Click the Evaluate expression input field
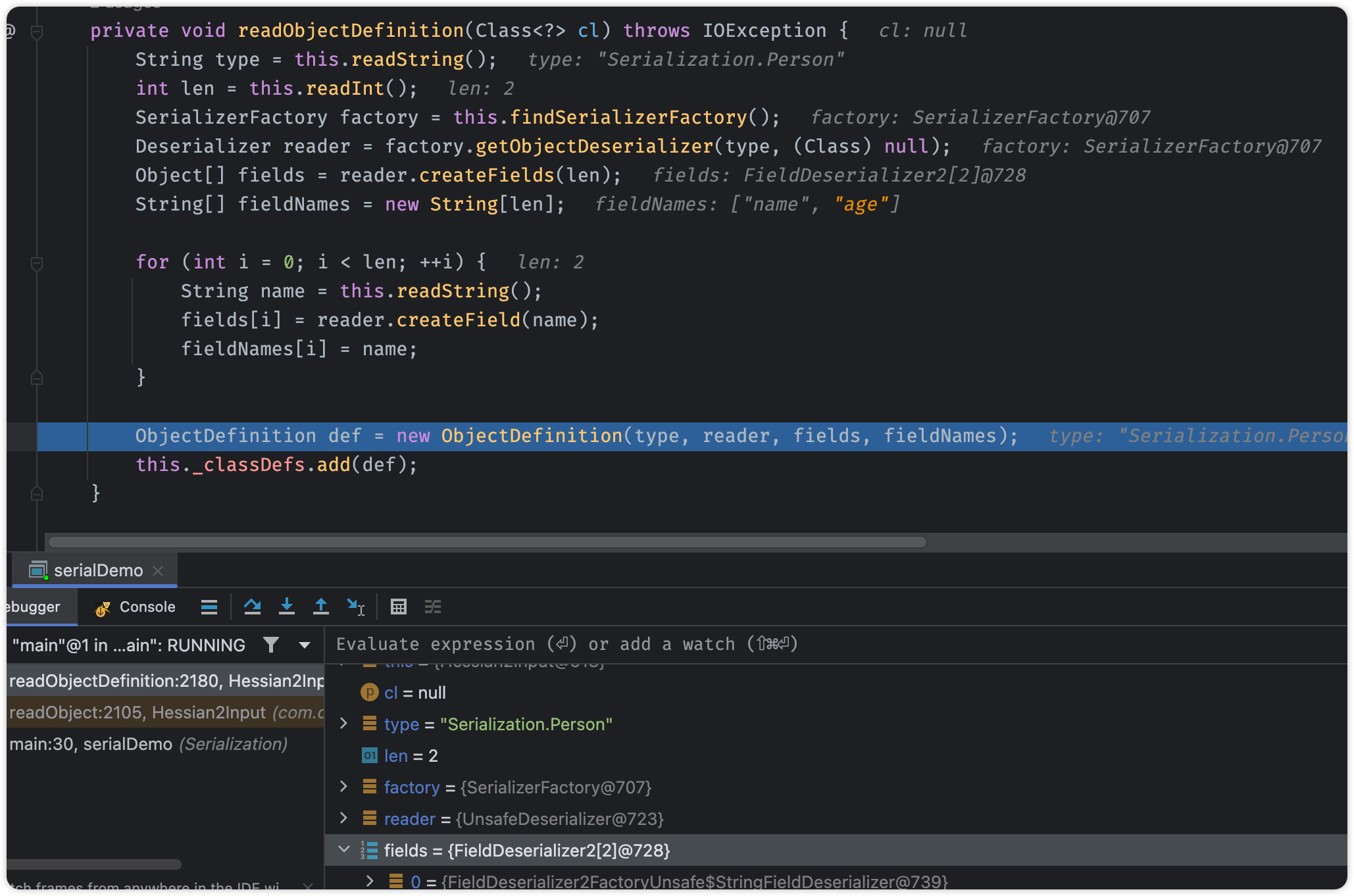Viewport: 1354px width, 896px height. tap(836, 644)
